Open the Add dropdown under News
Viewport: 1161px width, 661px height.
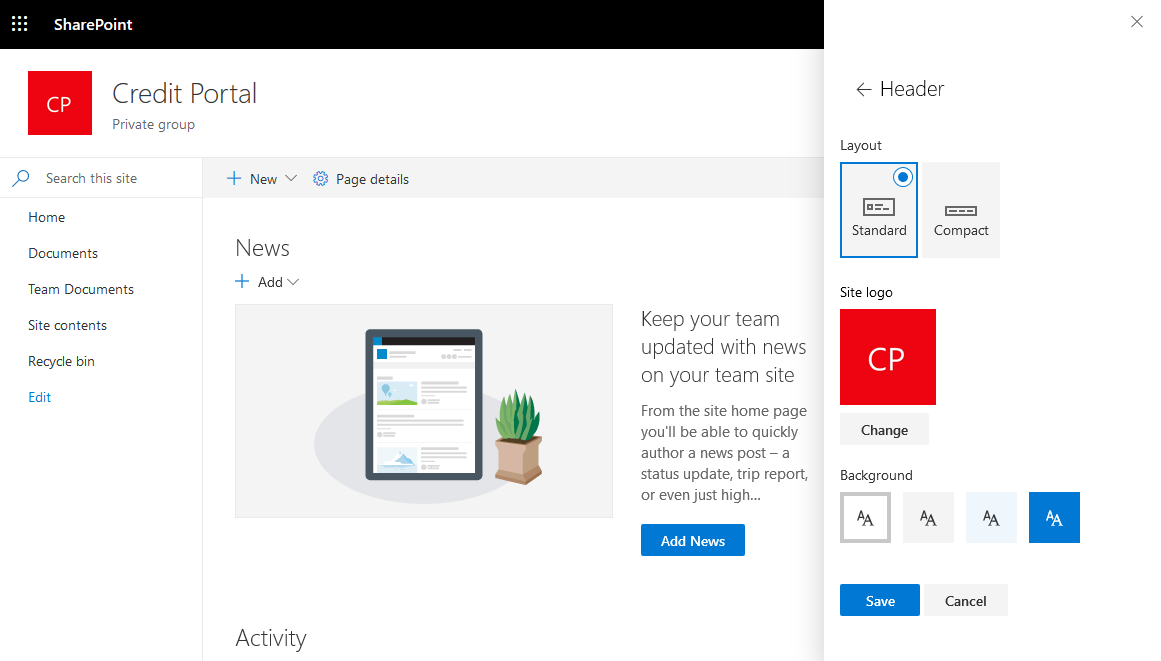click(x=293, y=282)
